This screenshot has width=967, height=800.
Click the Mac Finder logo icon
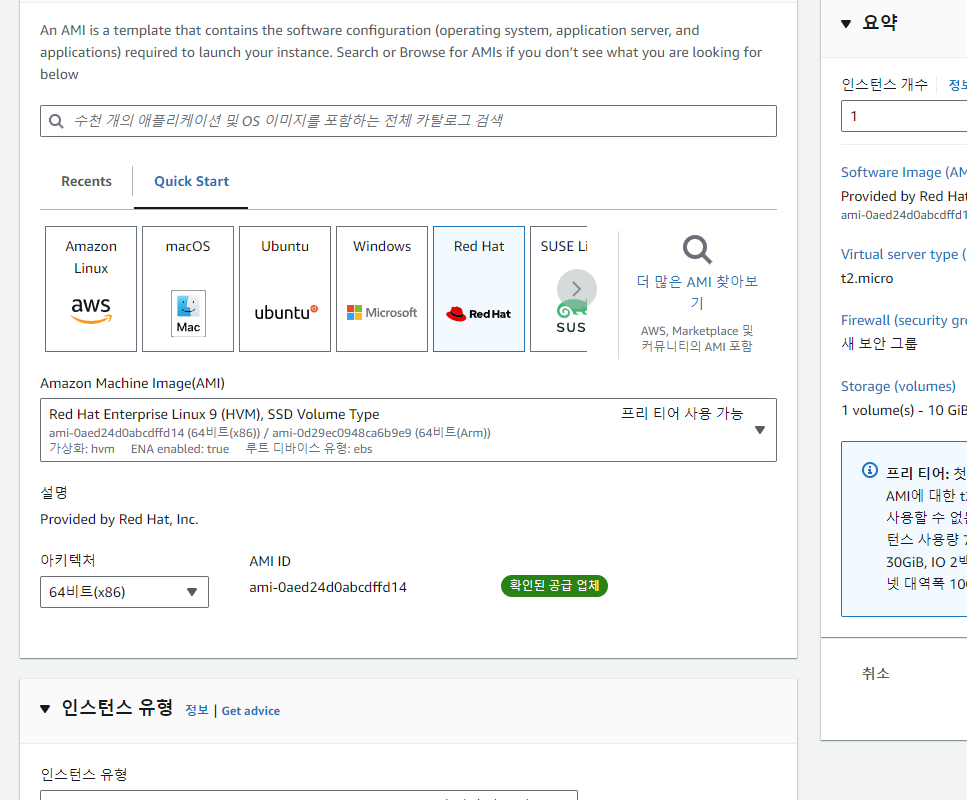coord(188,313)
